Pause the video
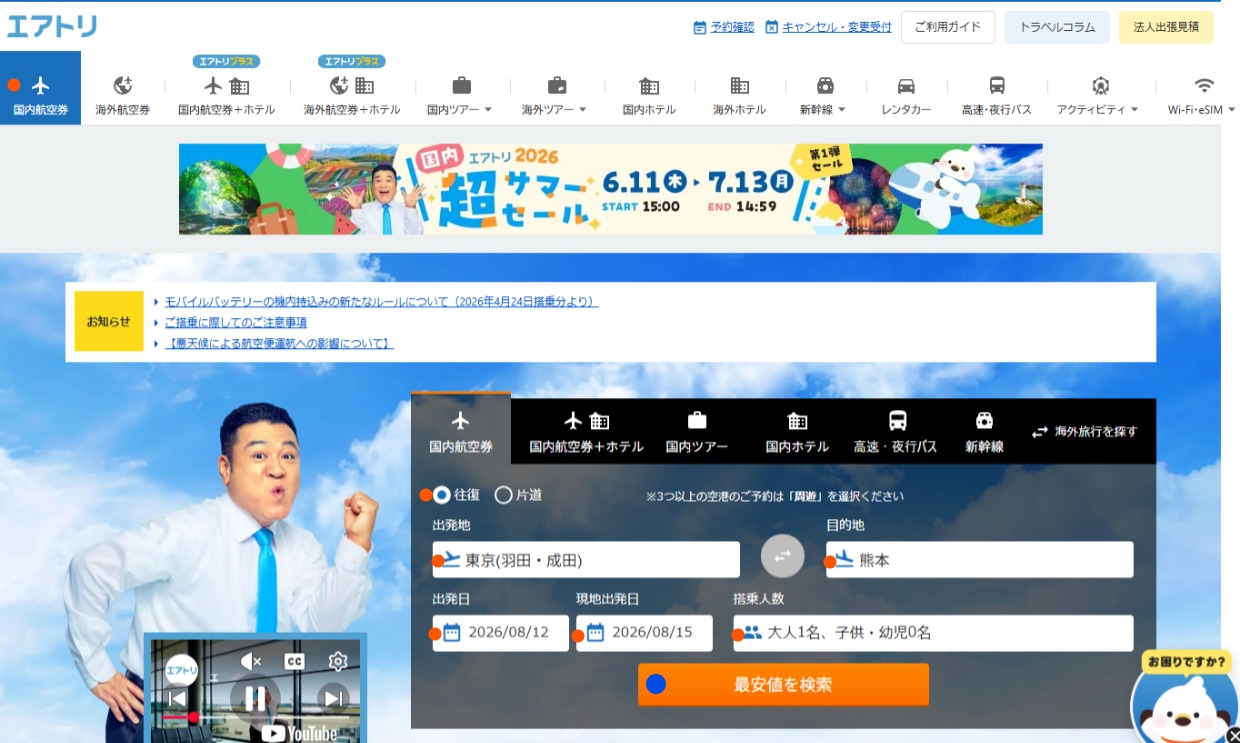The image size is (1240, 743). point(255,698)
